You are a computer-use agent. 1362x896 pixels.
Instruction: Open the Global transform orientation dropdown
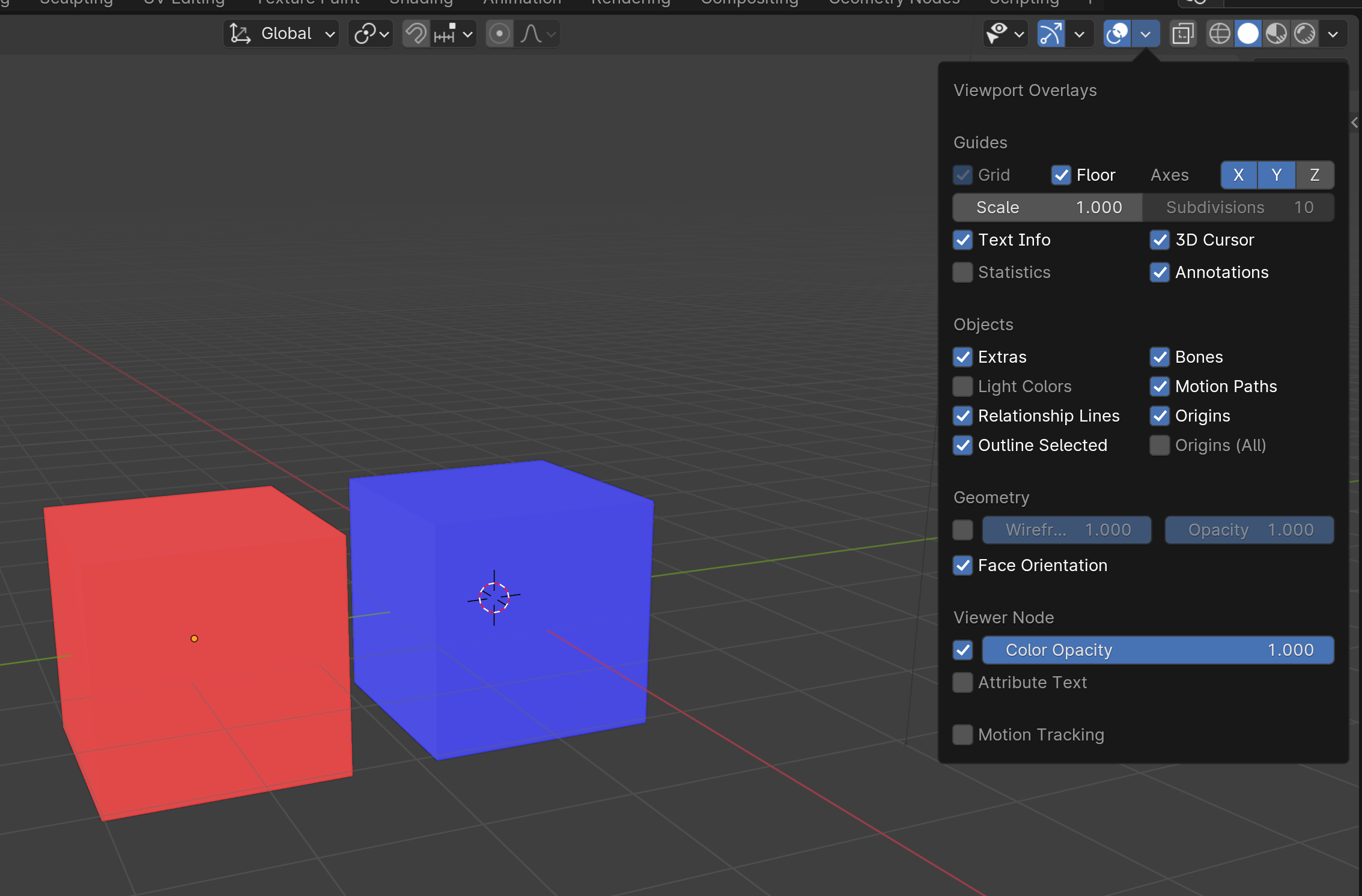[x=281, y=34]
